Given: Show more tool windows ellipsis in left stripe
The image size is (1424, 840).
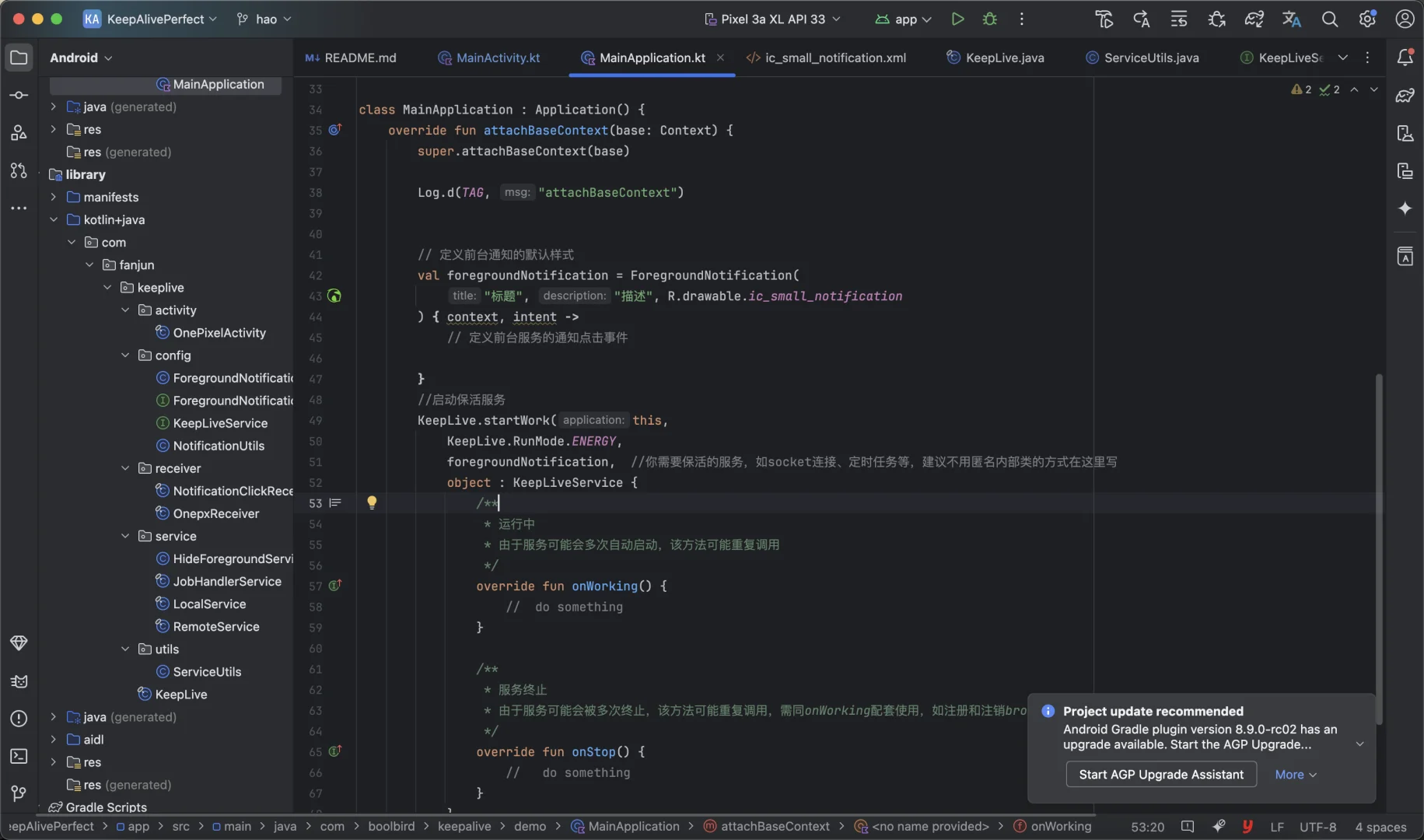Looking at the screenshot, I should point(19,208).
